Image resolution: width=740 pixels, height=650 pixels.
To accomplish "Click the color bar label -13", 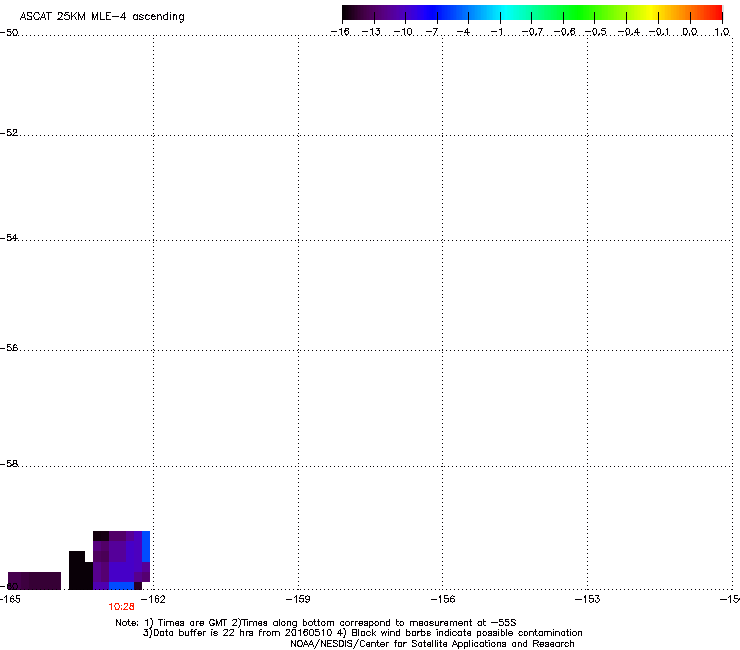I will coord(371,32).
